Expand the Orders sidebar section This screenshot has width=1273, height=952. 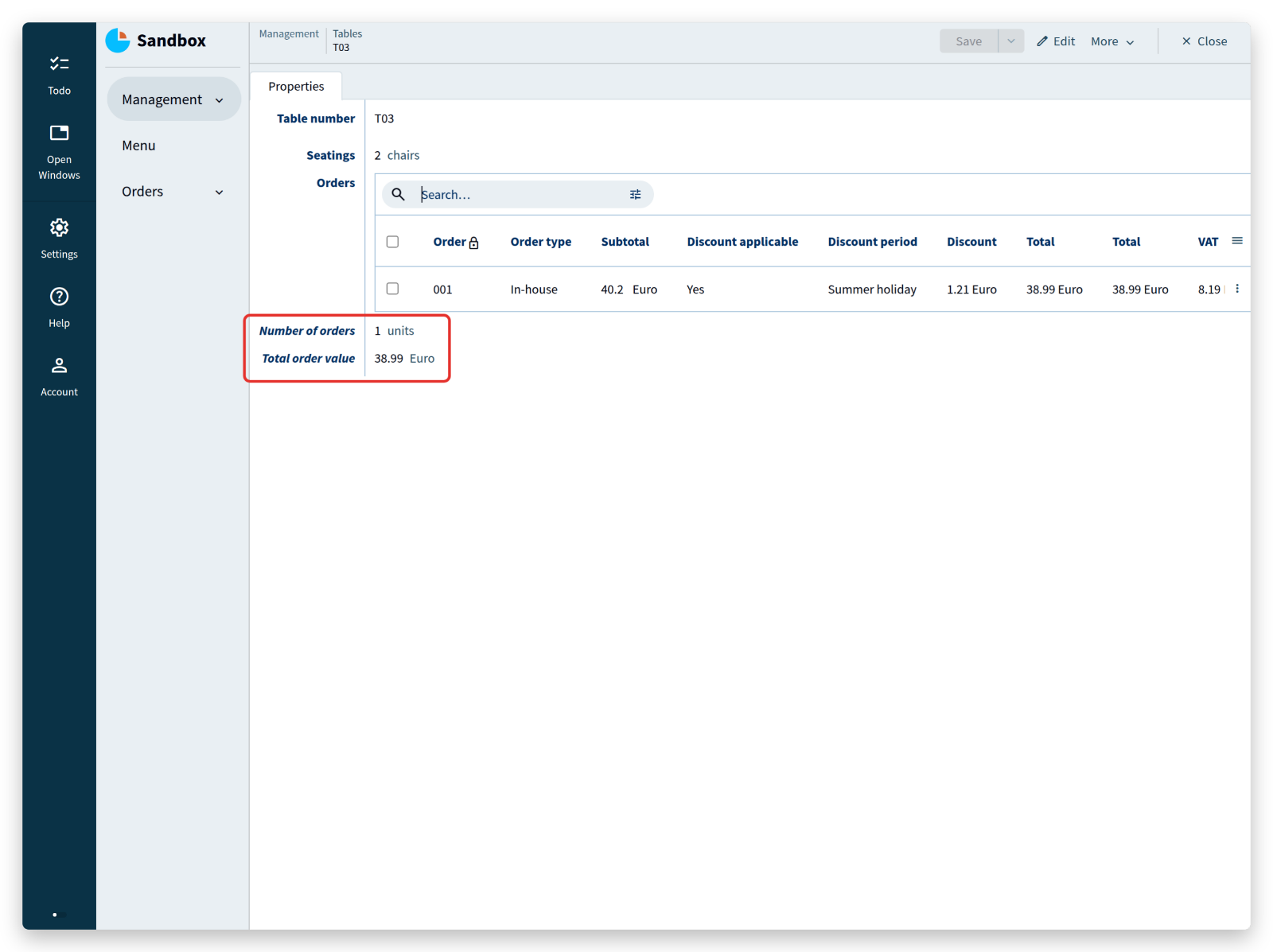pyautogui.click(x=173, y=192)
